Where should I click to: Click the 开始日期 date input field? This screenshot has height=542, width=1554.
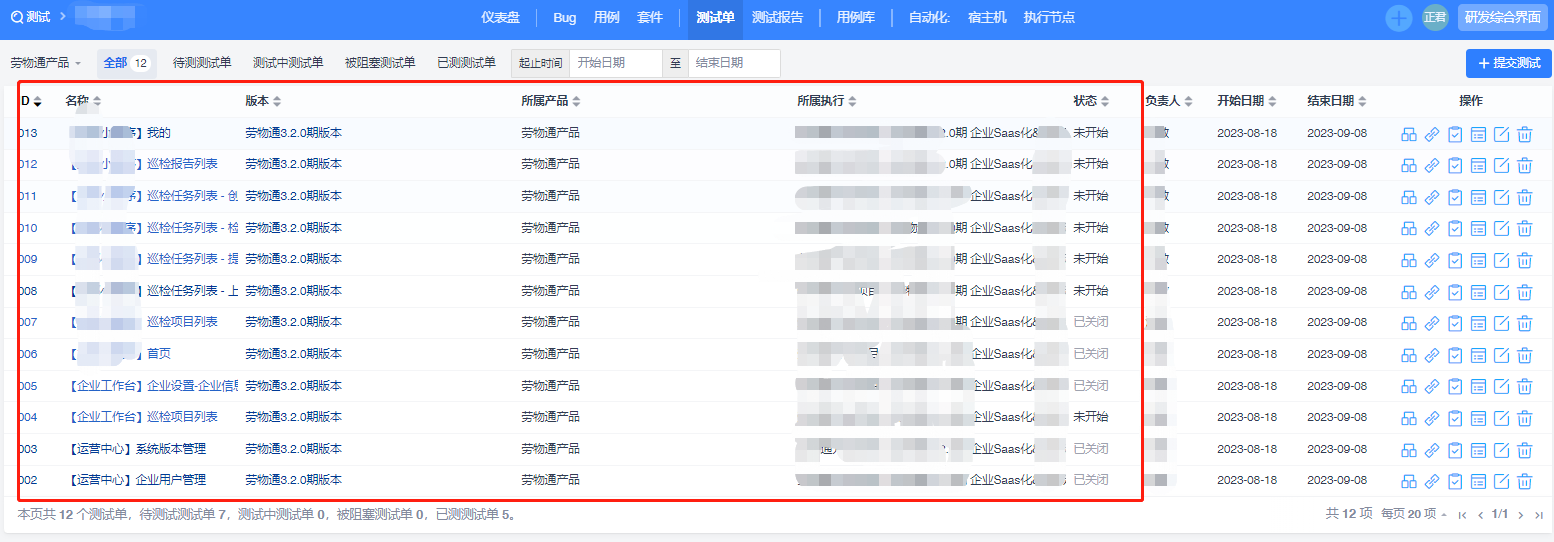pos(616,63)
